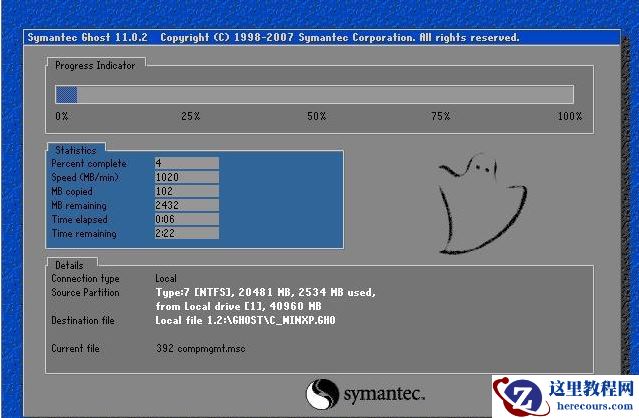Click the Percent complete label
This screenshot has width=639, height=418.
coord(89,163)
